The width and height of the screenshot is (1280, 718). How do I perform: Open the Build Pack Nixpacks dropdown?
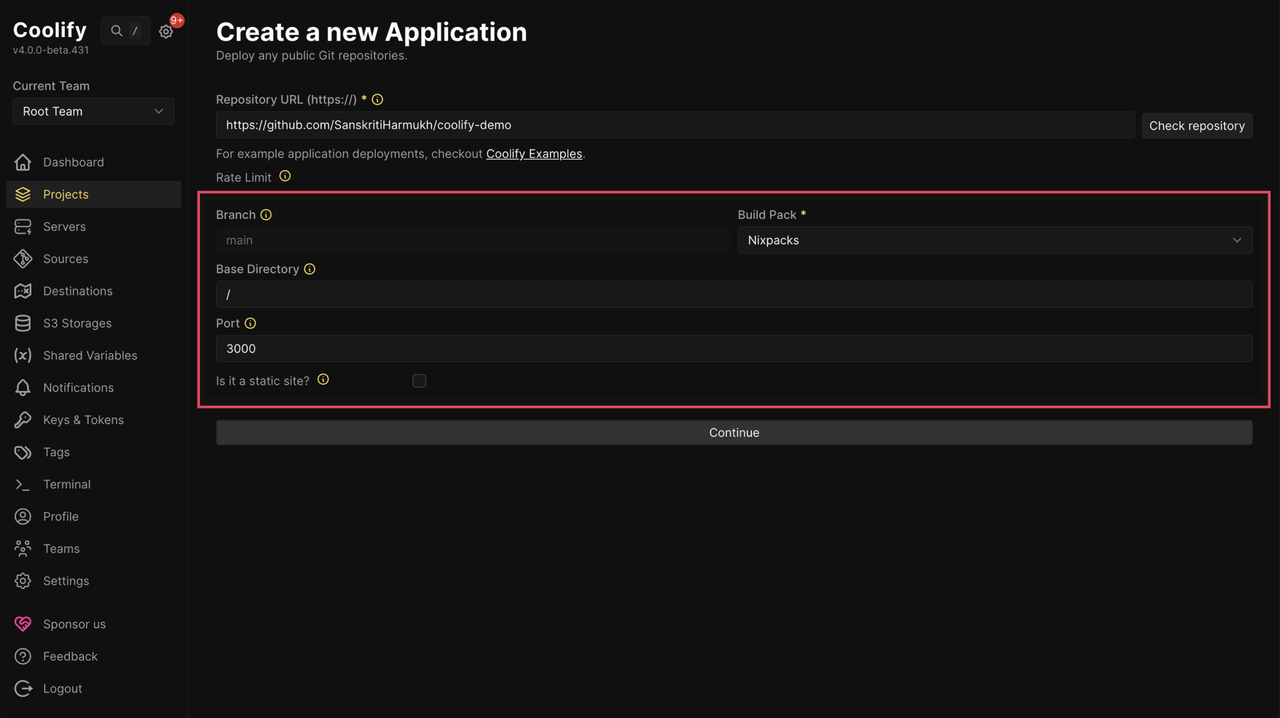tap(995, 240)
